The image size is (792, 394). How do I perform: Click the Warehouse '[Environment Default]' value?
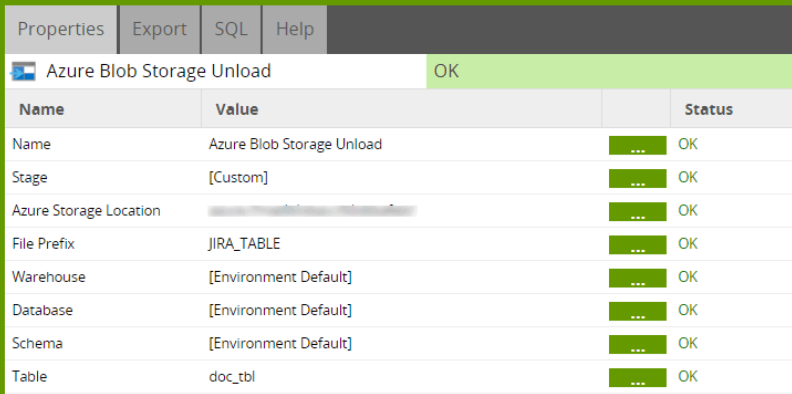(280, 277)
